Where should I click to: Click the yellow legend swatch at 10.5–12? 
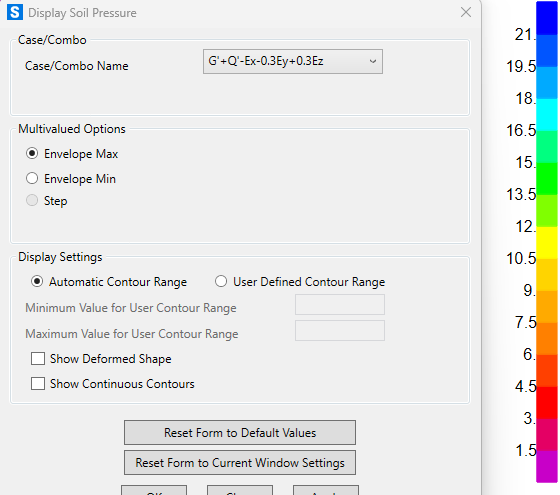(x=547, y=243)
